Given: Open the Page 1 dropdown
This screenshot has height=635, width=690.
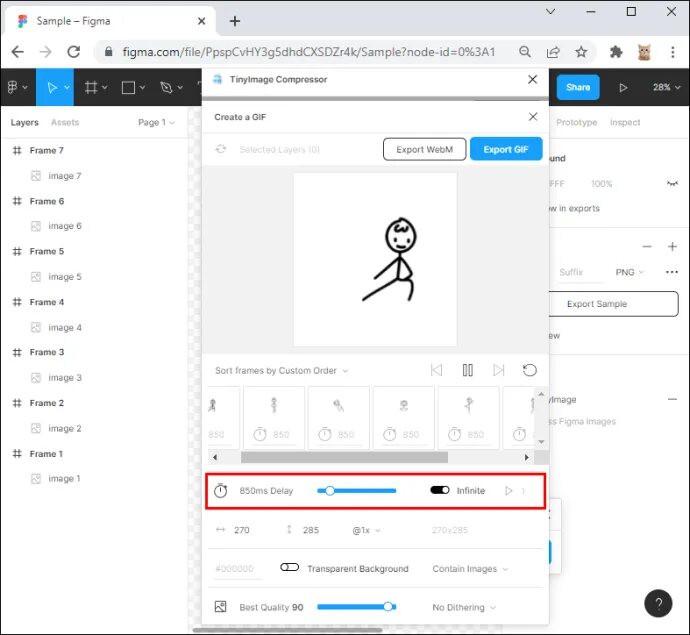Looking at the screenshot, I should click(156, 122).
